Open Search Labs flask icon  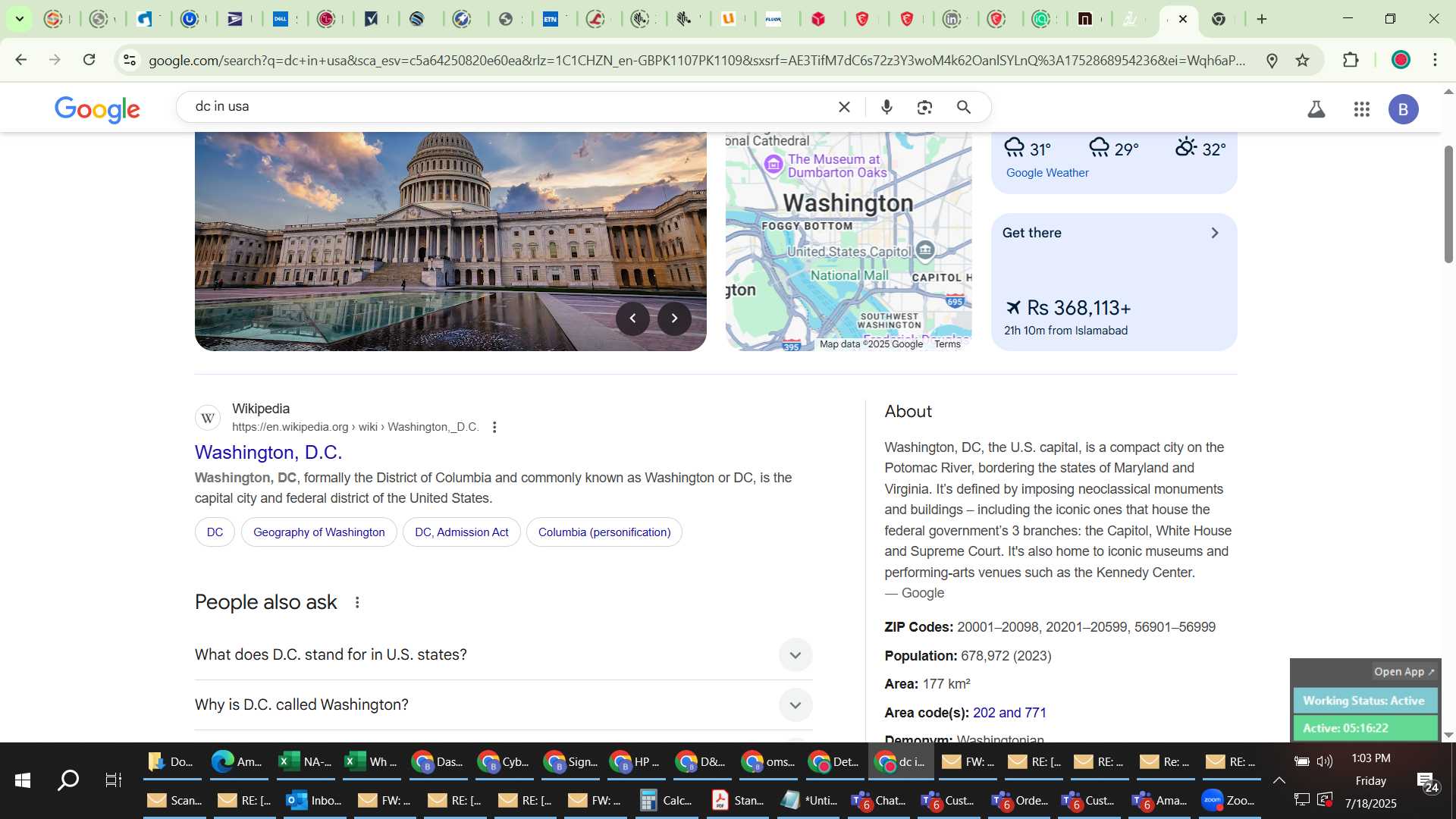click(x=1316, y=109)
